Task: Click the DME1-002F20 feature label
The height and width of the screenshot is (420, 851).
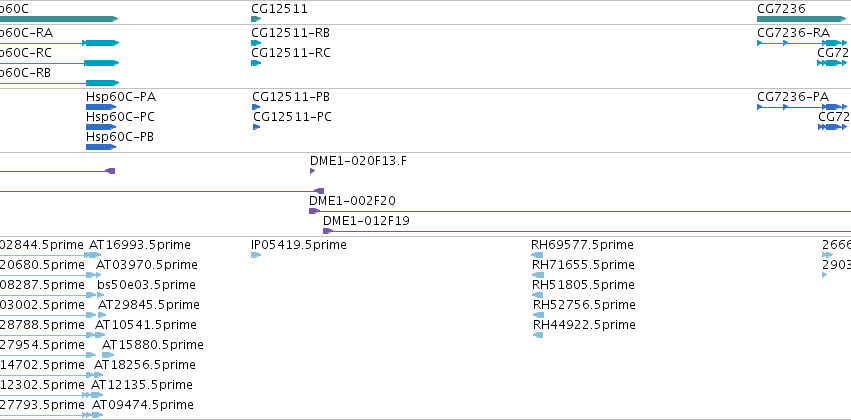Action: (x=352, y=201)
